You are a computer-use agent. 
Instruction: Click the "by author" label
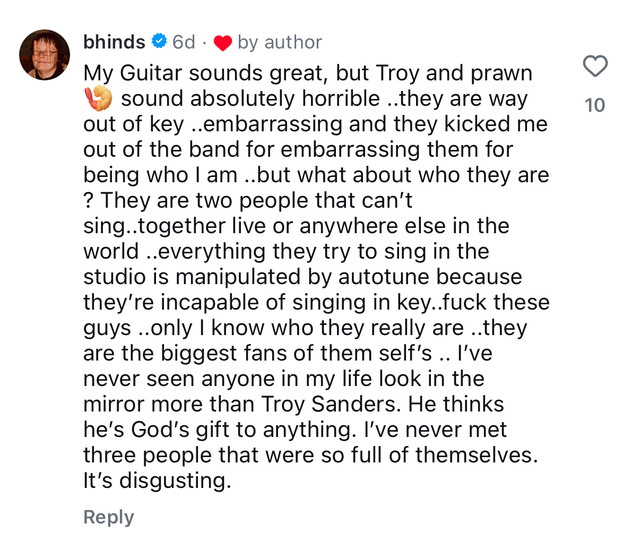(279, 42)
